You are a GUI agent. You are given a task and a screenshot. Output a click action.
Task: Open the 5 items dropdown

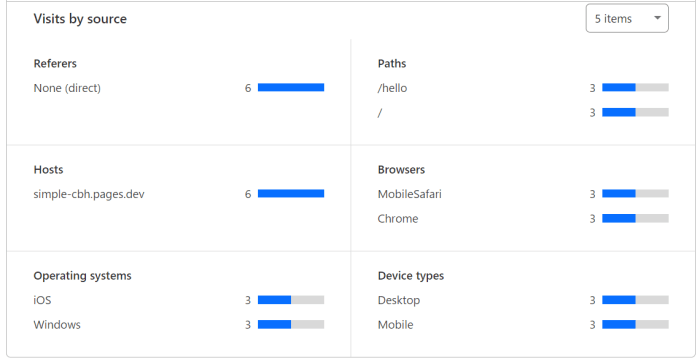(627, 18)
